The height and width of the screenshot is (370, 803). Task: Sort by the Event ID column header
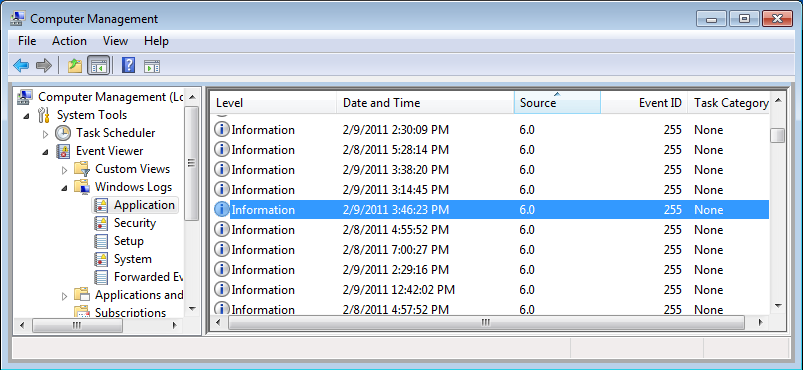(644, 102)
